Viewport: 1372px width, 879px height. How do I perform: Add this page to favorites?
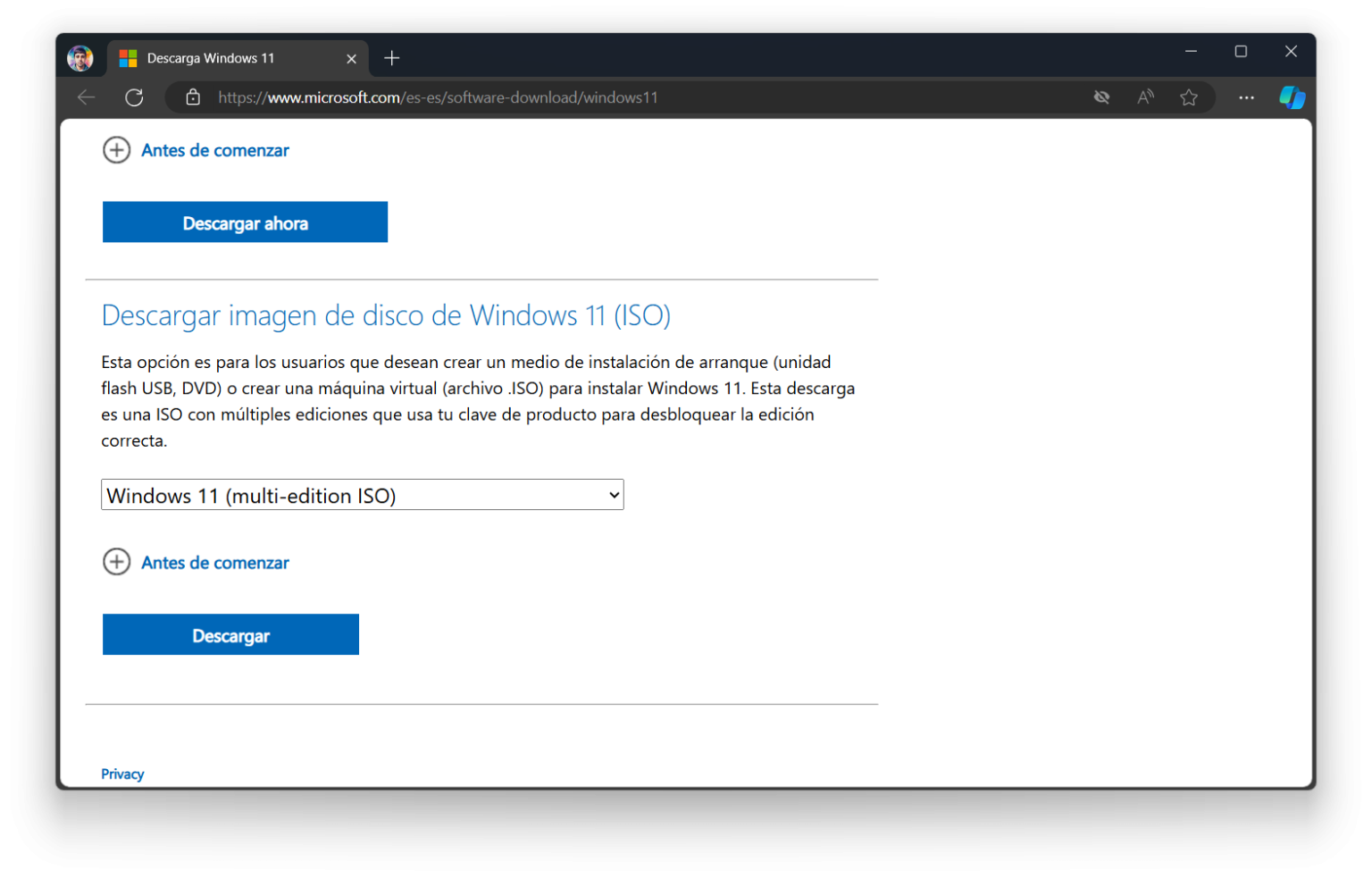pos(1188,97)
